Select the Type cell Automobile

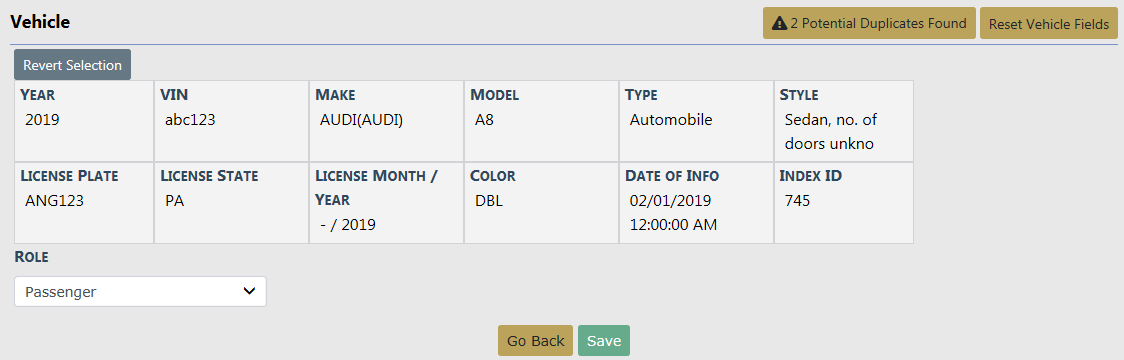click(x=696, y=121)
